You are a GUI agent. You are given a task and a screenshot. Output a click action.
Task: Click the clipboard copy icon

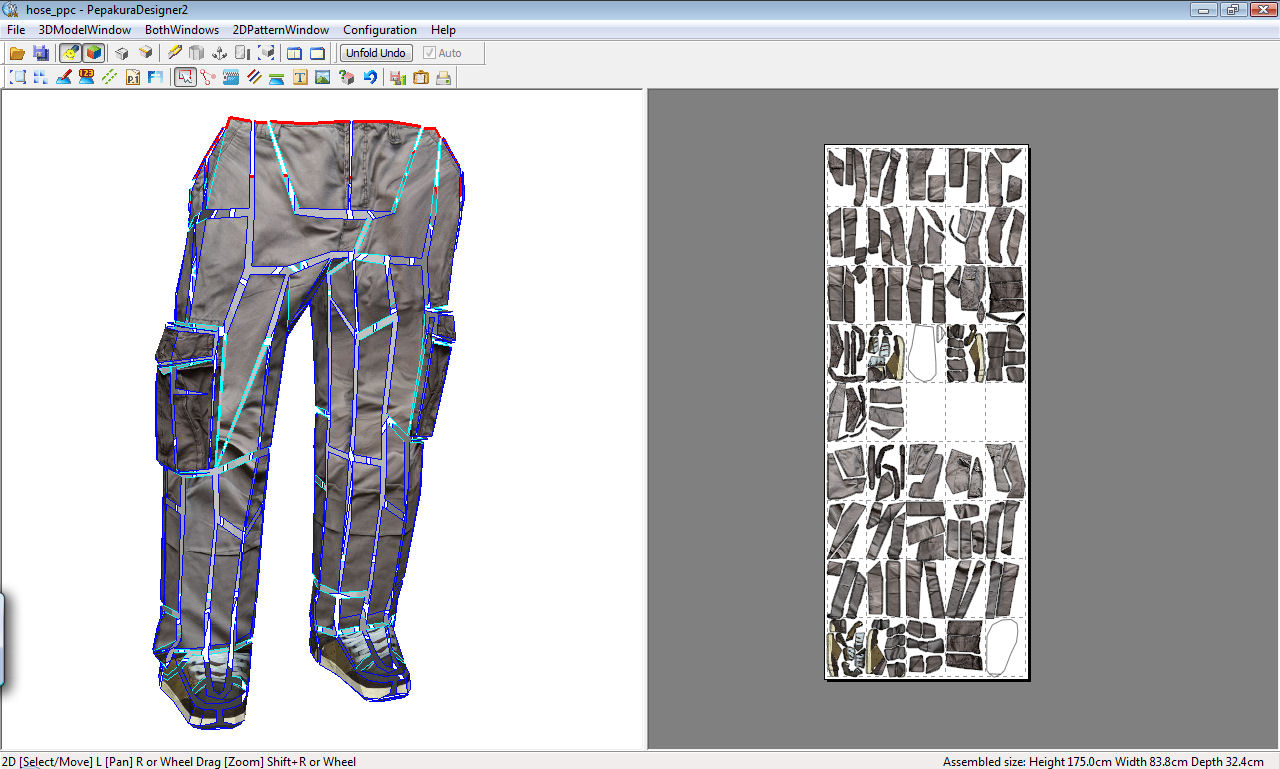(x=420, y=77)
